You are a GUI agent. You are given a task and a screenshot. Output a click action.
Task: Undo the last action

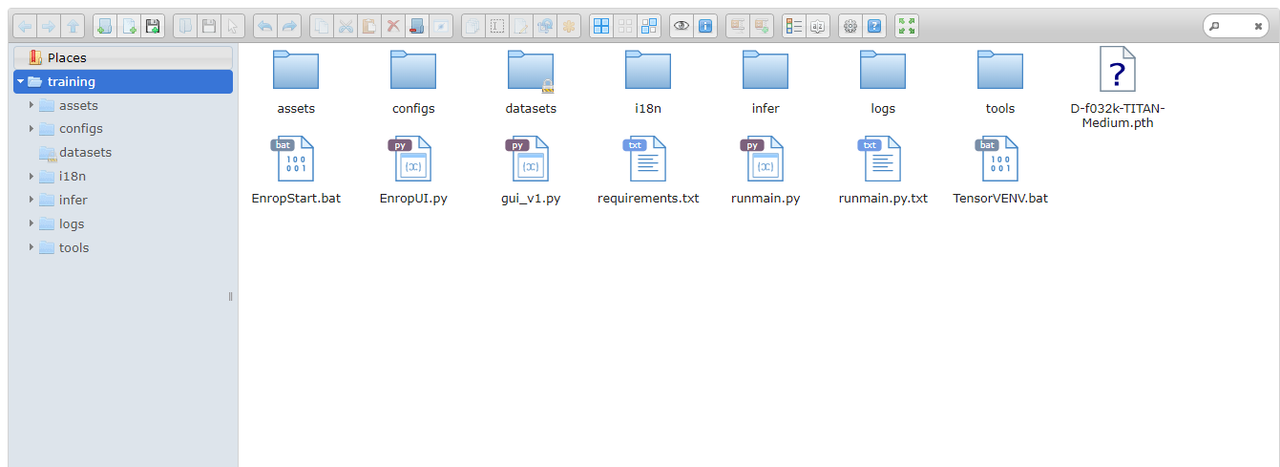pos(265,26)
